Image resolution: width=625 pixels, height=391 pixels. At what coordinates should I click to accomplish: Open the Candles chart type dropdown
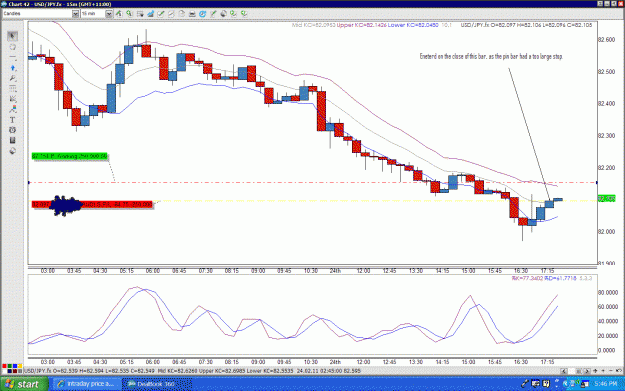[x=75, y=14]
